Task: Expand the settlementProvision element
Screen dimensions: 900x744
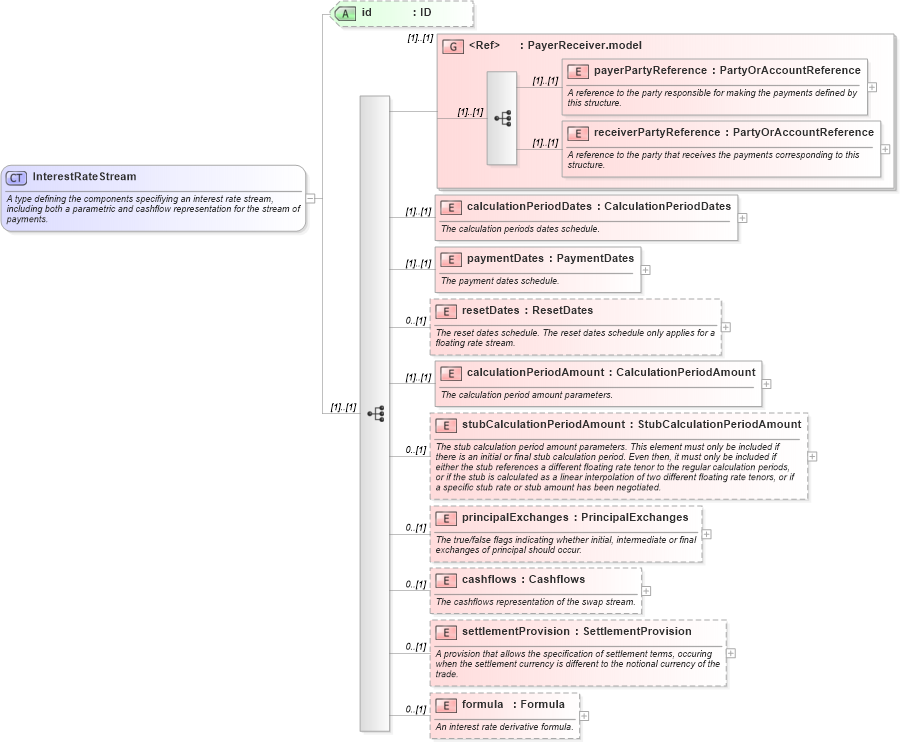Action: 730,652
